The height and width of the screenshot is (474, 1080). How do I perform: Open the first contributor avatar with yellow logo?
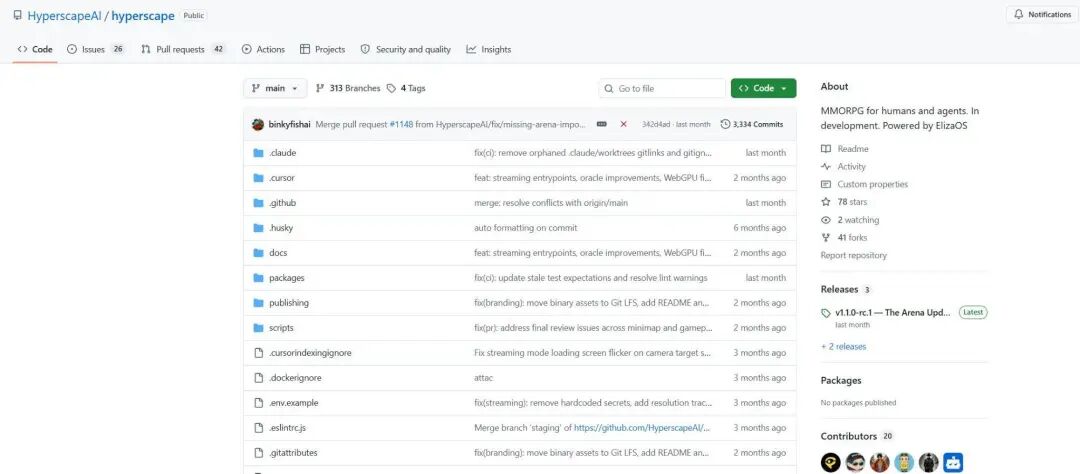click(831, 462)
